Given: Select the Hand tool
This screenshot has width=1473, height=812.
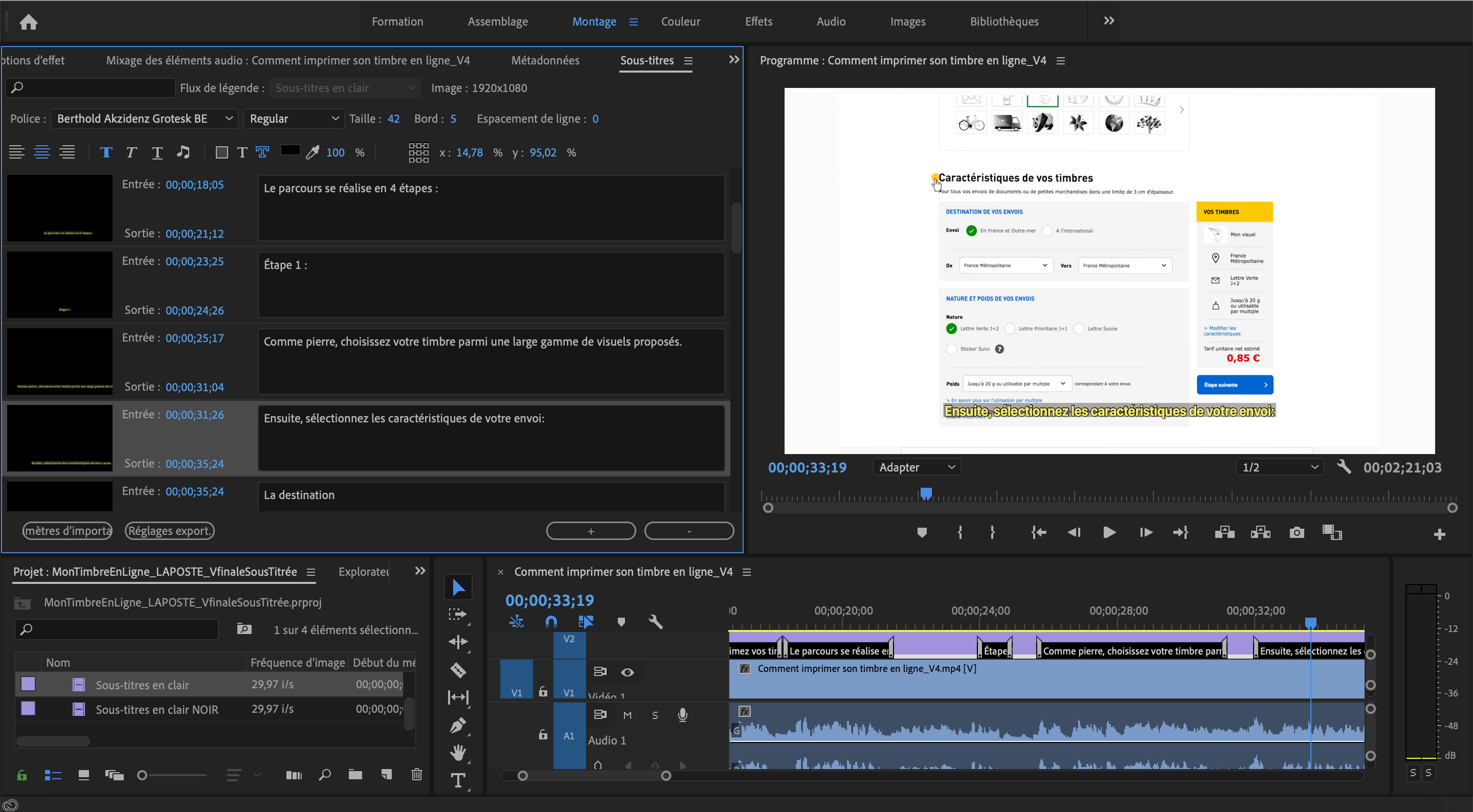Looking at the screenshot, I should 457,753.
